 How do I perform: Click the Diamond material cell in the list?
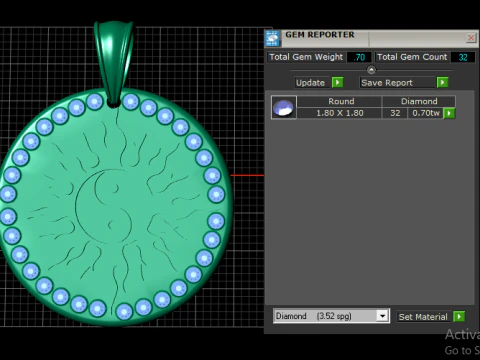point(419,101)
